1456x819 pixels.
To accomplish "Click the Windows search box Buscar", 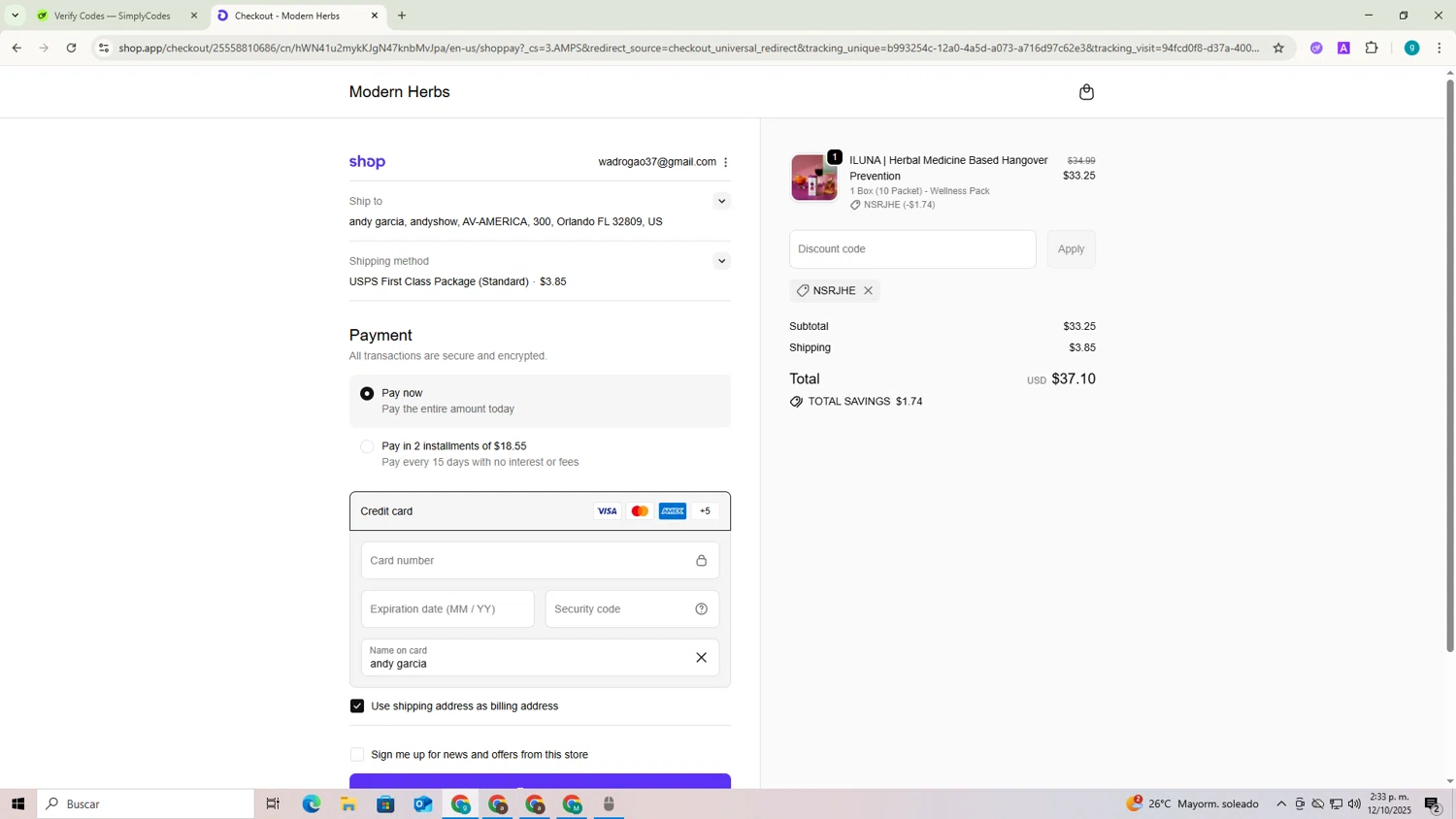I will (x=146, y=804).
